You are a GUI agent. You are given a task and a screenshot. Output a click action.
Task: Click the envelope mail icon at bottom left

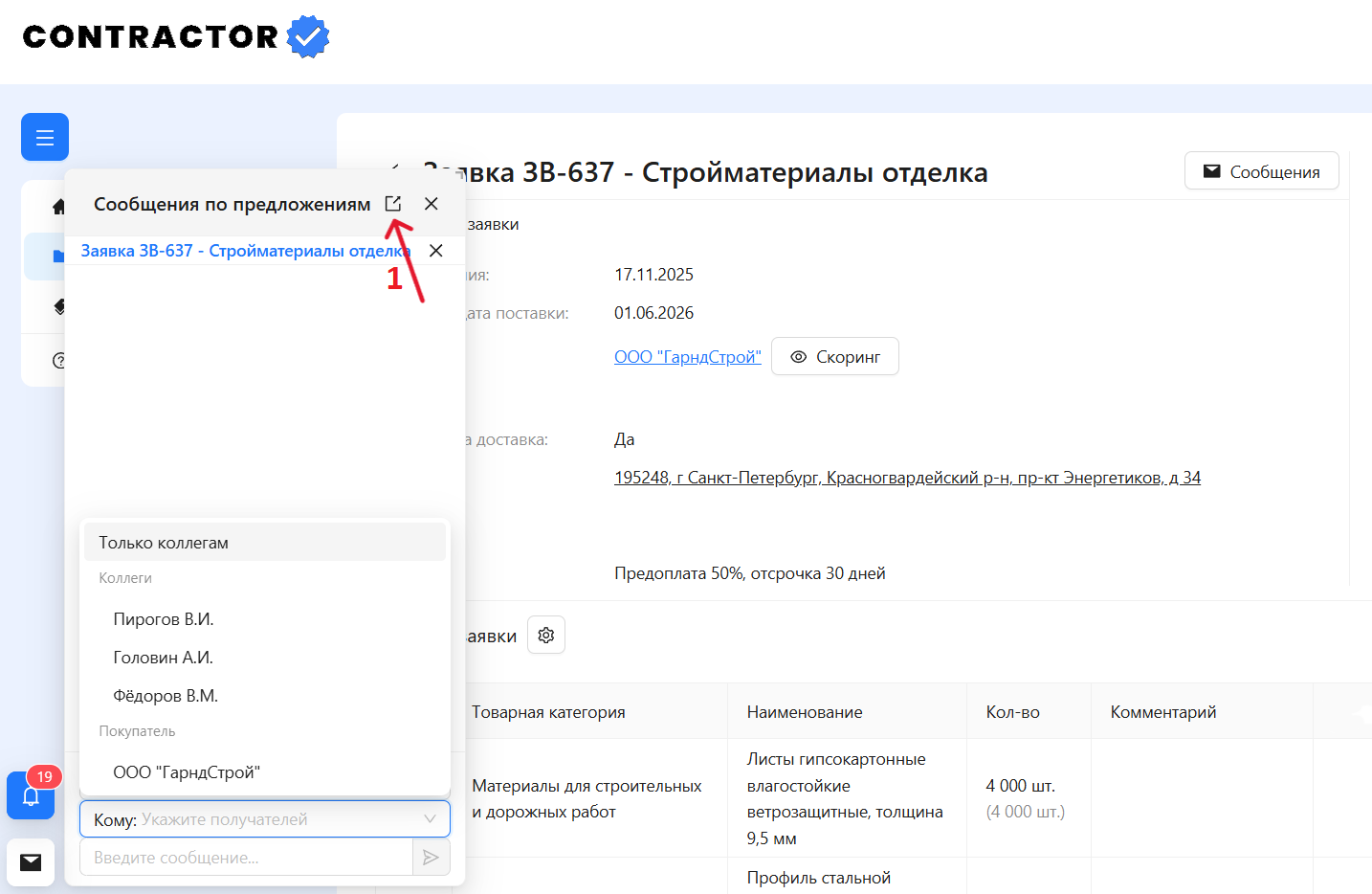pos(31,862)
